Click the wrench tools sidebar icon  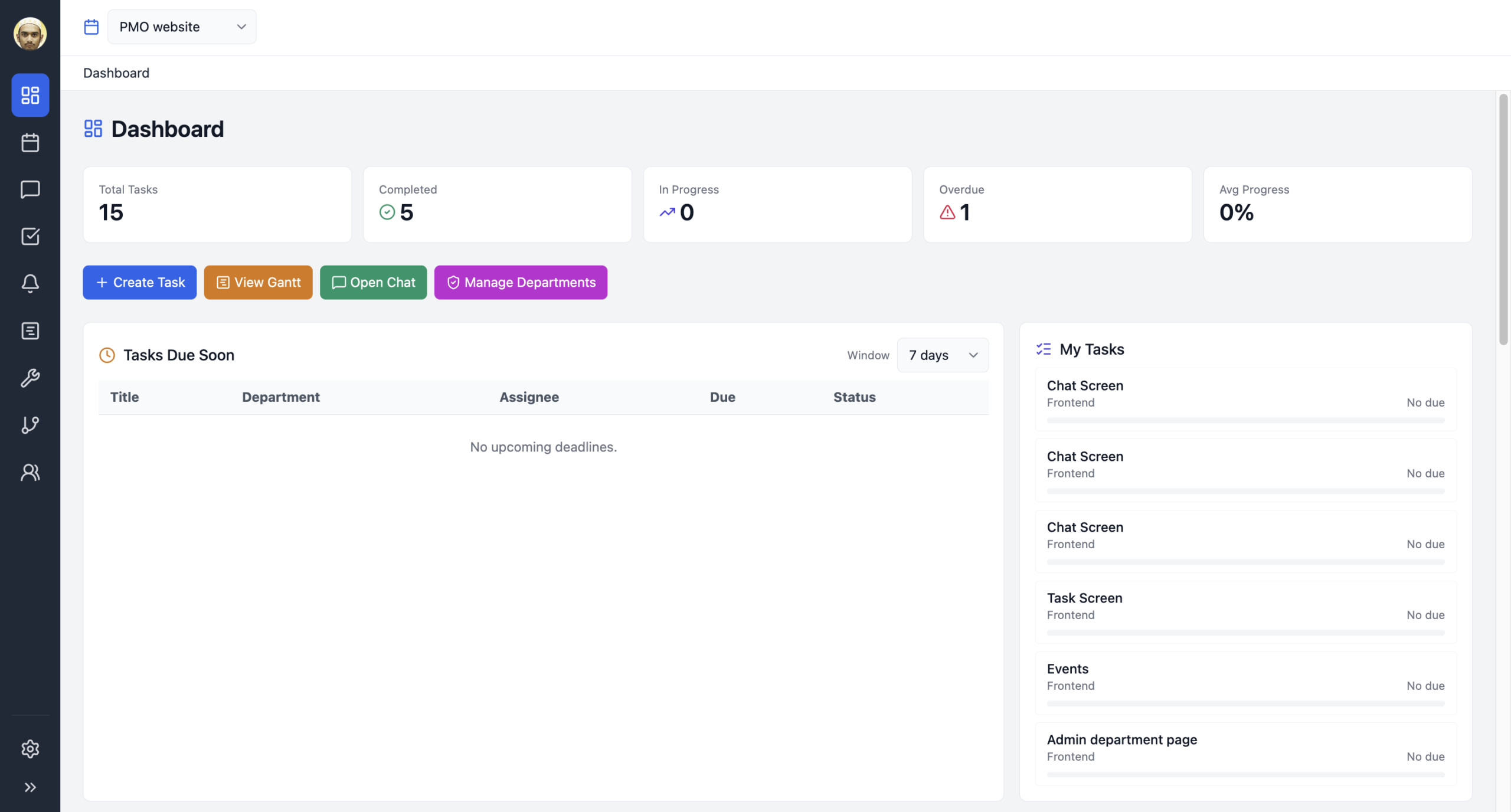click(30, 378)
